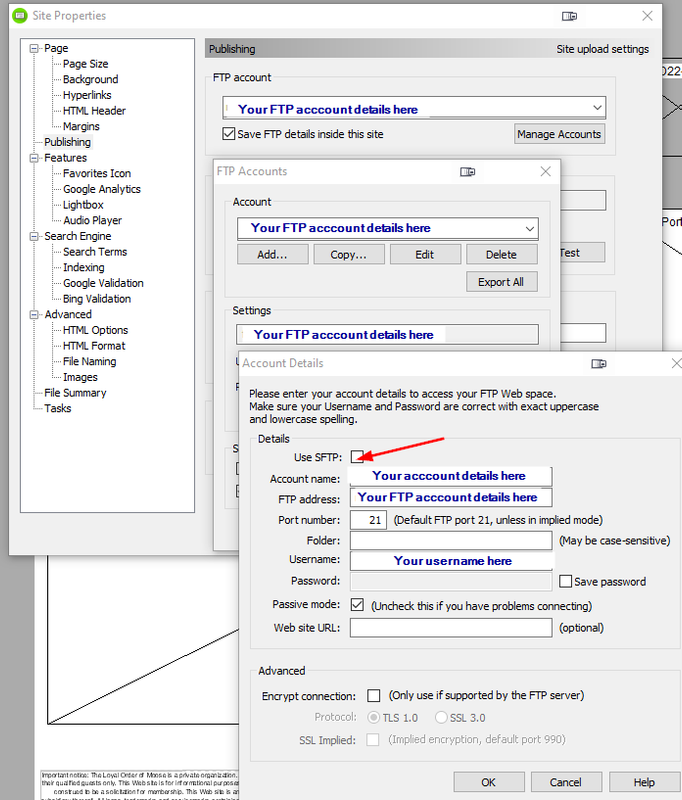Click the Folder input field
Image resolution: width=682 pixels, height=800 pixels.
pos(451,540)
